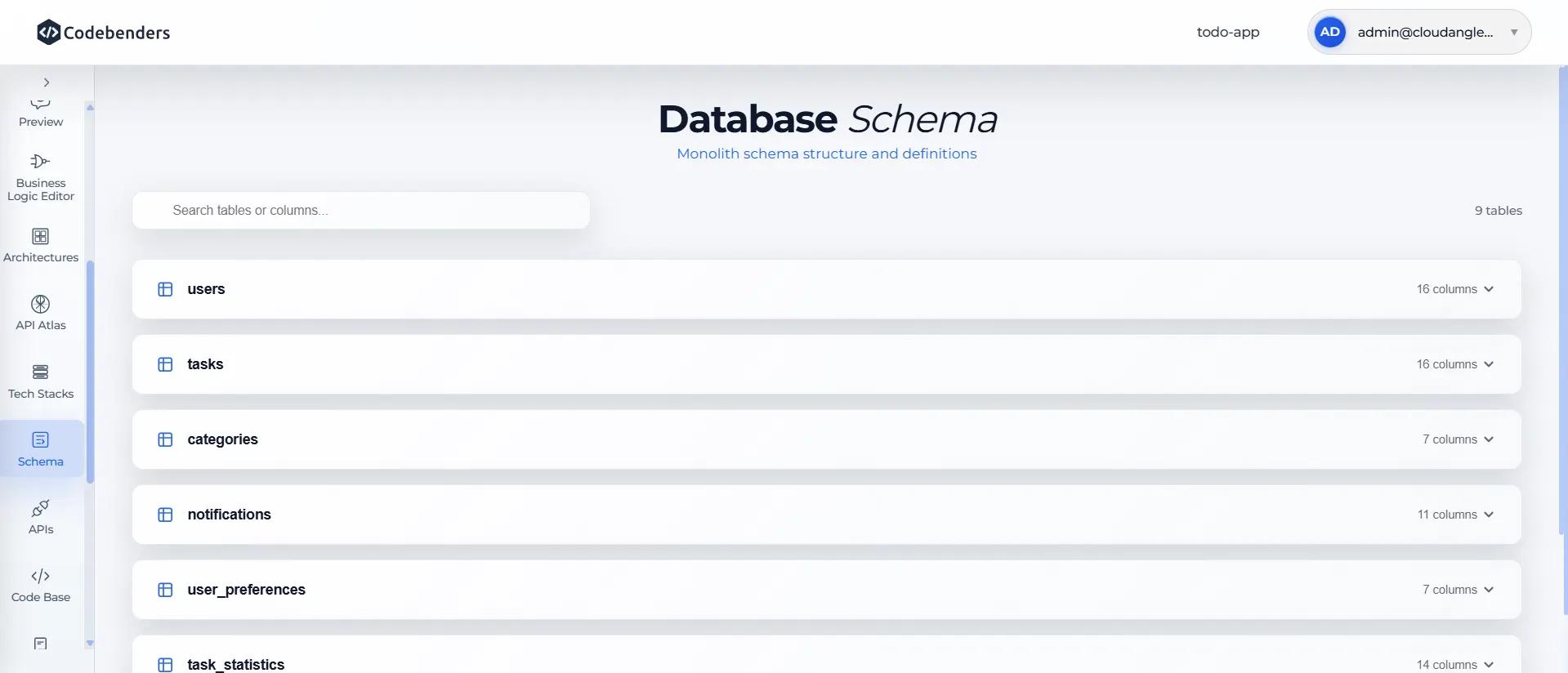Select the Preview sidebar item

41,115
